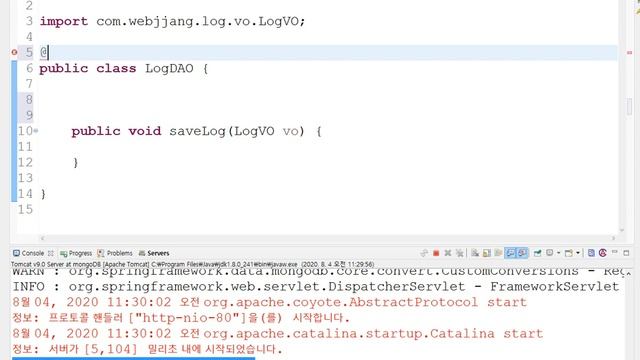The width and height of the screenshot is (640, 360).
Task: Click 'public class' keywords on line 6
Action: pyautogui.click(x=88, y=68)
